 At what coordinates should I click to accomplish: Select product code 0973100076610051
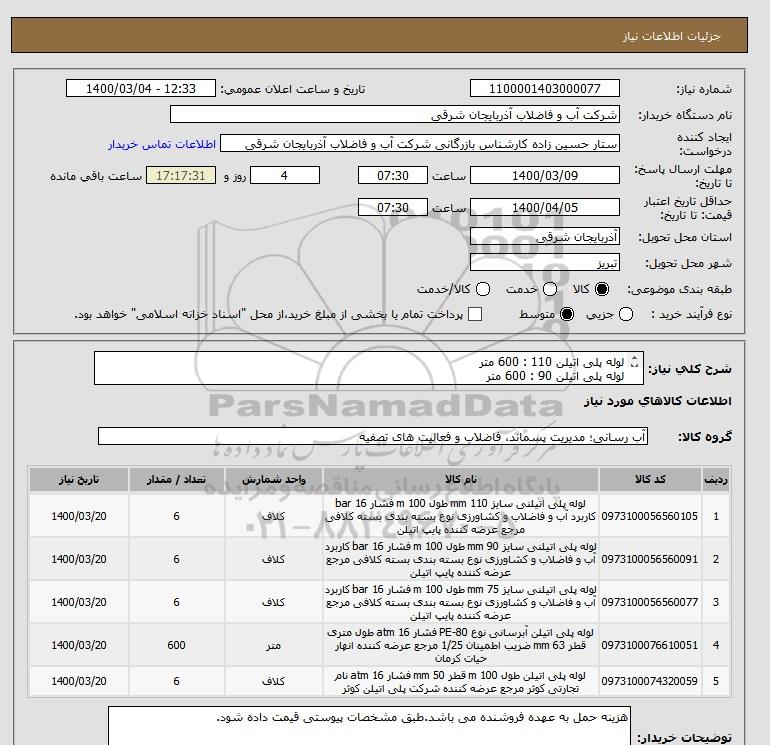coord(650,645)
